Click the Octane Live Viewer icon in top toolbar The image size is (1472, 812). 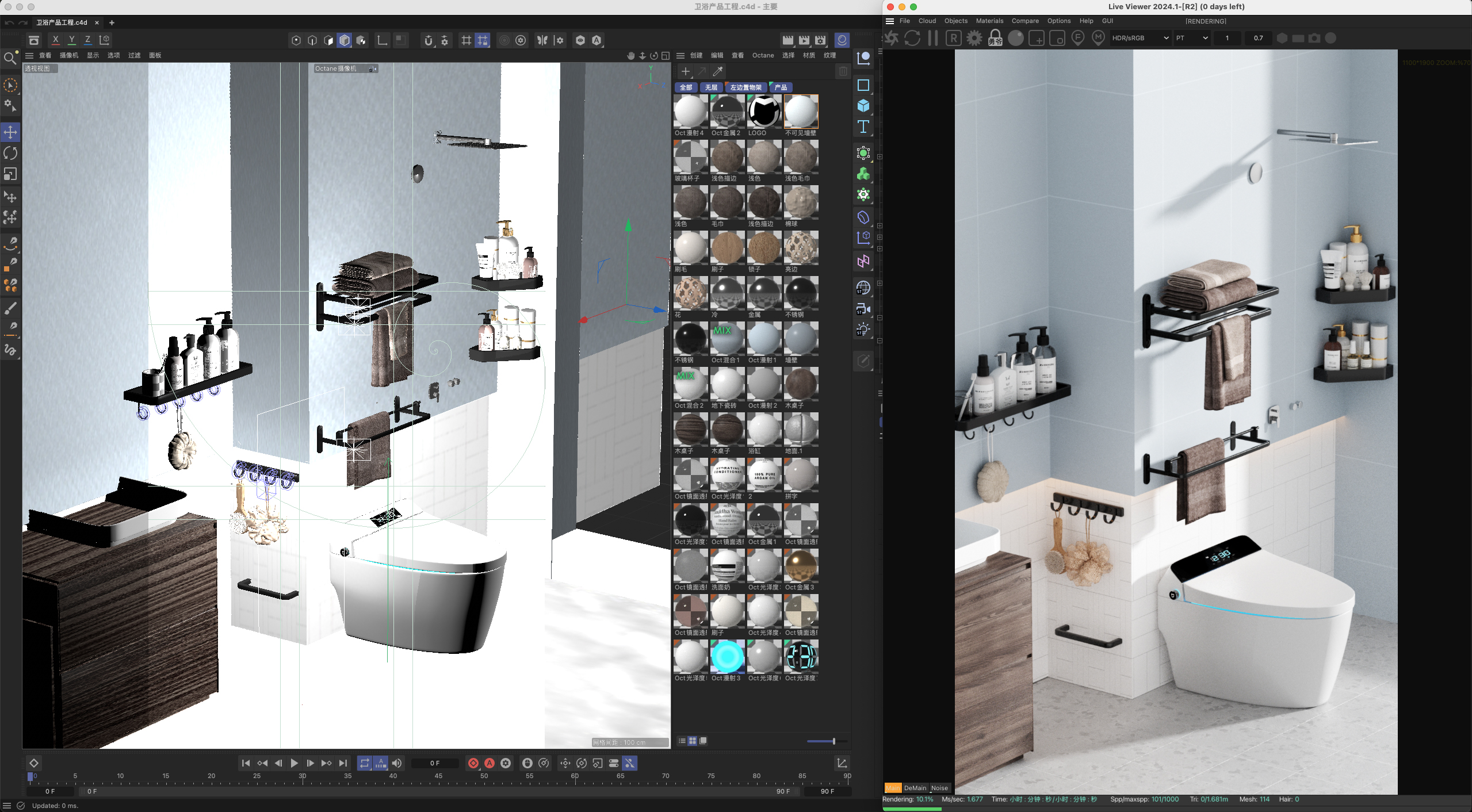(842, 40)
